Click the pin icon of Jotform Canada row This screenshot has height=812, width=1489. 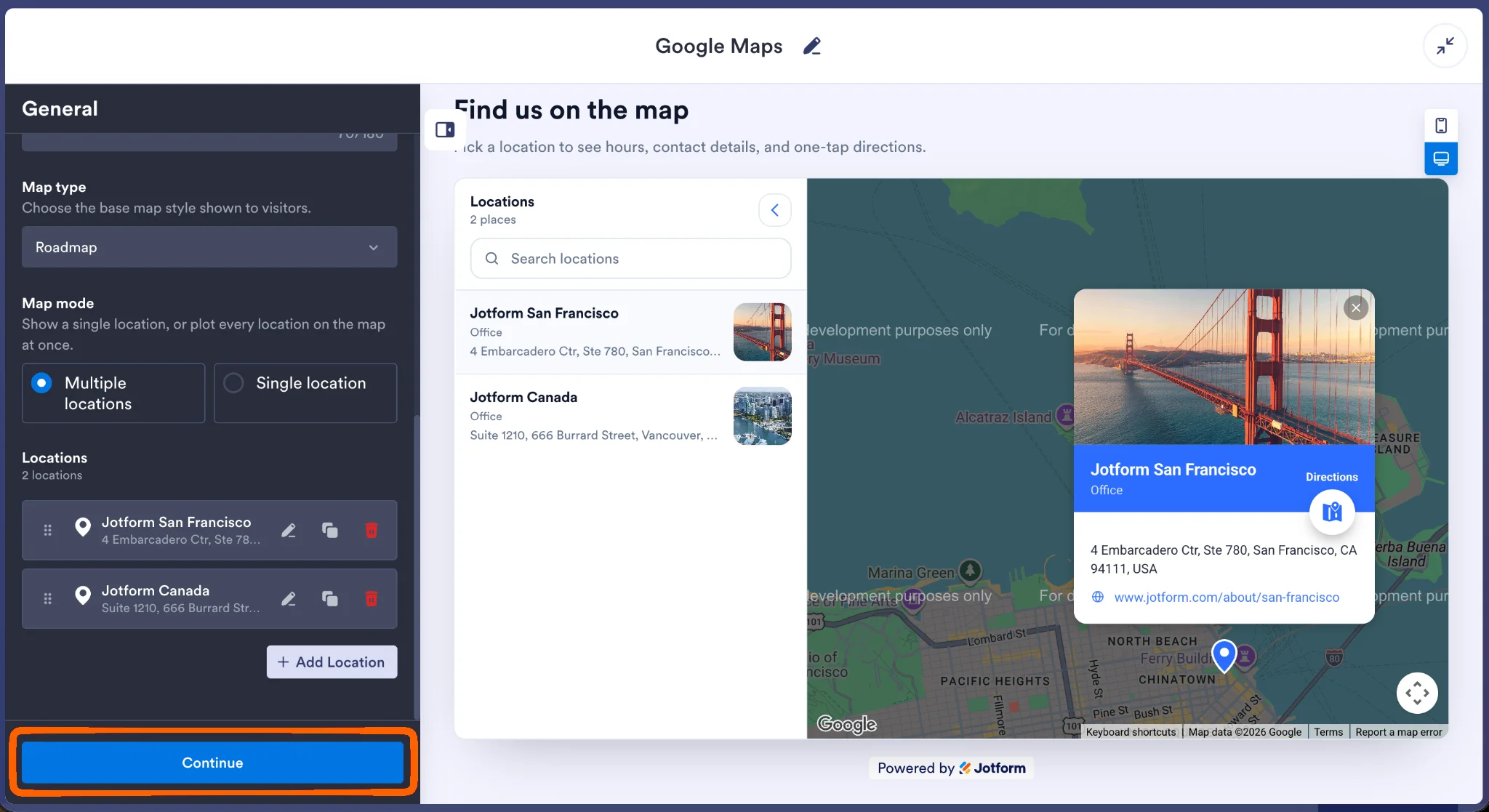coord(83,595)
